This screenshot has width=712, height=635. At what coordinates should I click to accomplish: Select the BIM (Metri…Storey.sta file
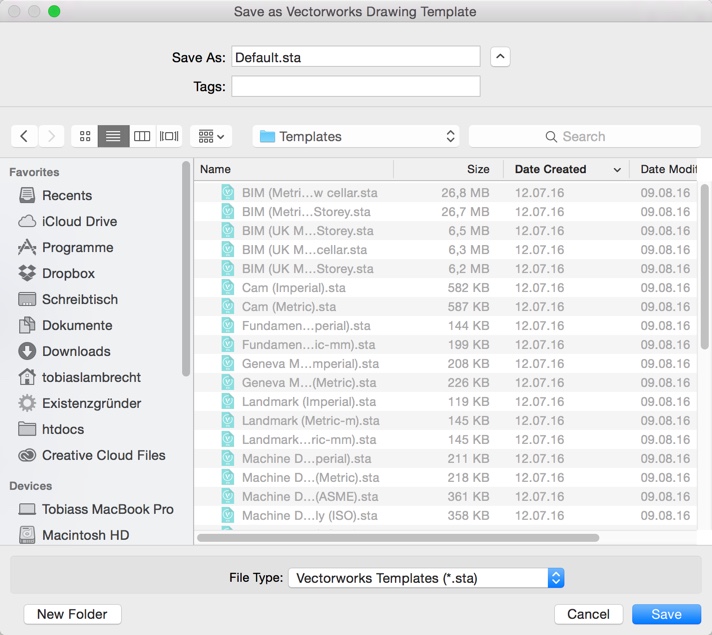click(446, 212)
